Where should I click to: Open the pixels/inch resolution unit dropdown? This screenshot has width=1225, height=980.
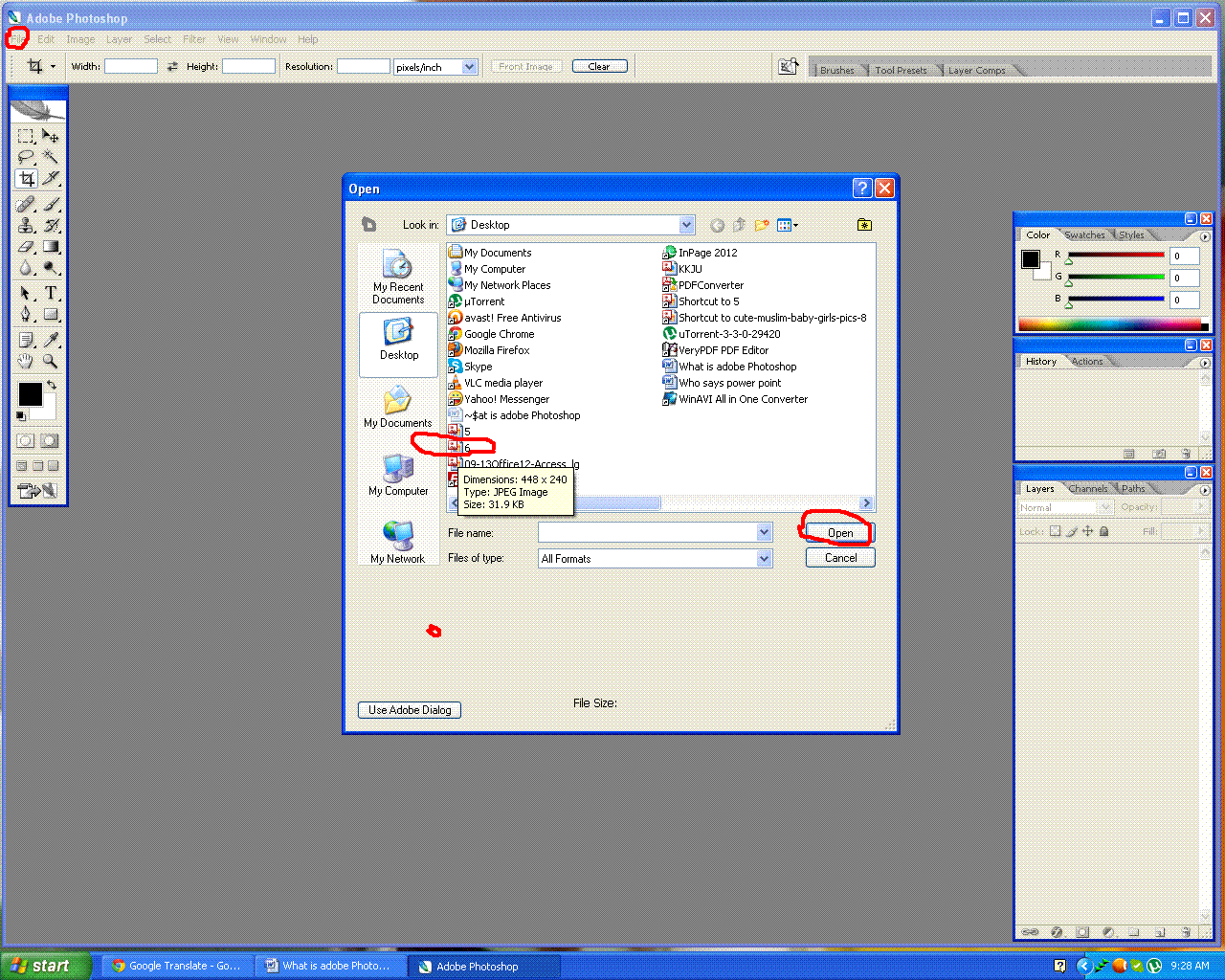pyautogui.click(x=469, y=67)
